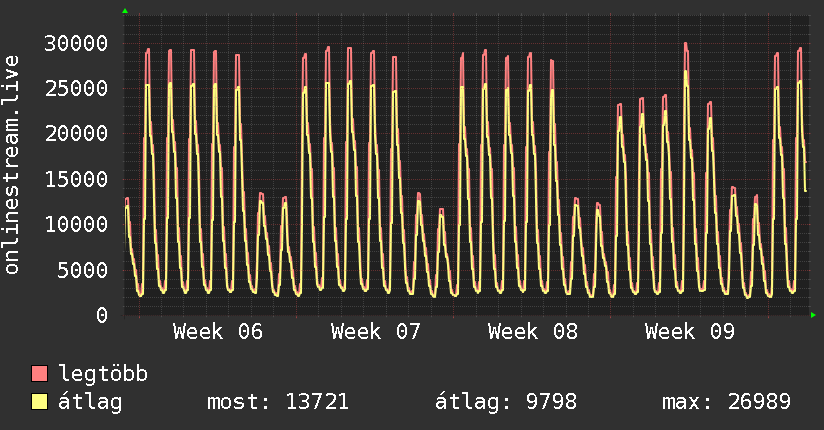Click the 30000 y-axis tick label
Image resolution: width=824 pixels, height=430 pixels.
pos(76,43)
